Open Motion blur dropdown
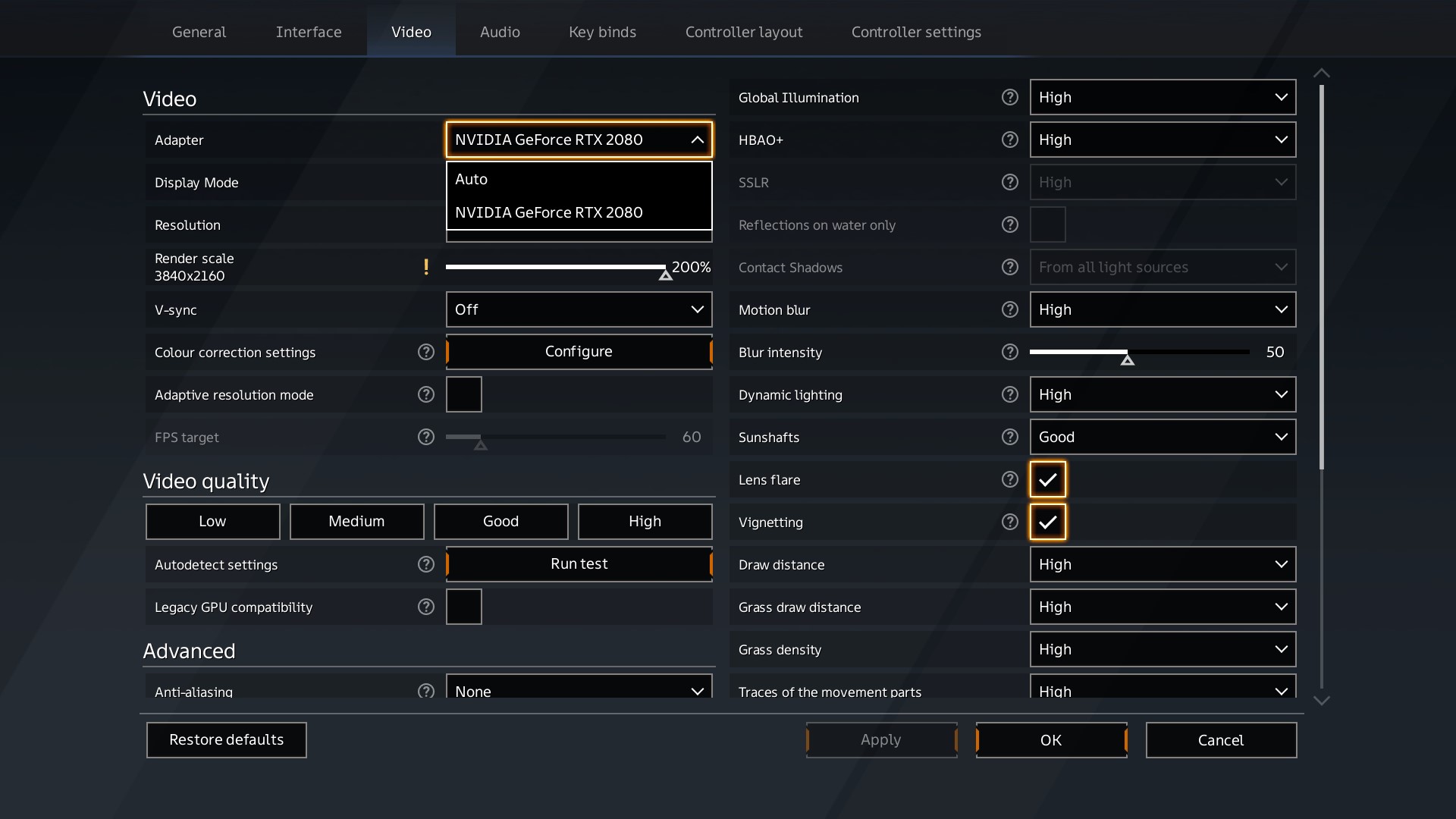Screen dimensions: 1456x819 [1163, 309]
